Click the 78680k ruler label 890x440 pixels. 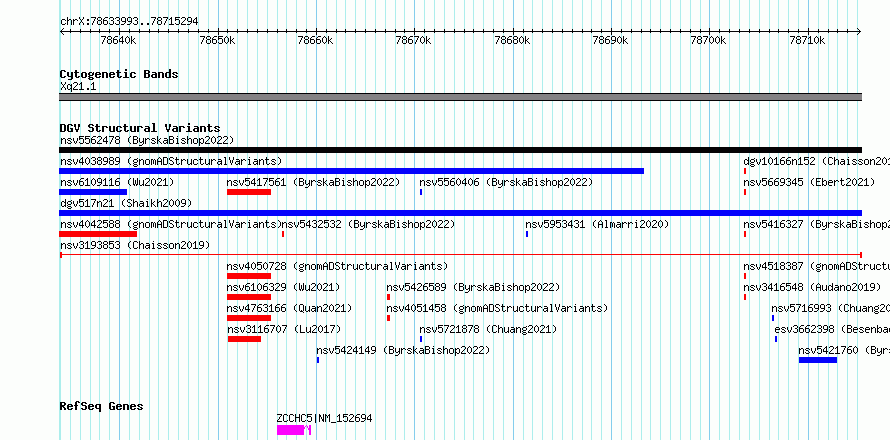tap(513, 41)
